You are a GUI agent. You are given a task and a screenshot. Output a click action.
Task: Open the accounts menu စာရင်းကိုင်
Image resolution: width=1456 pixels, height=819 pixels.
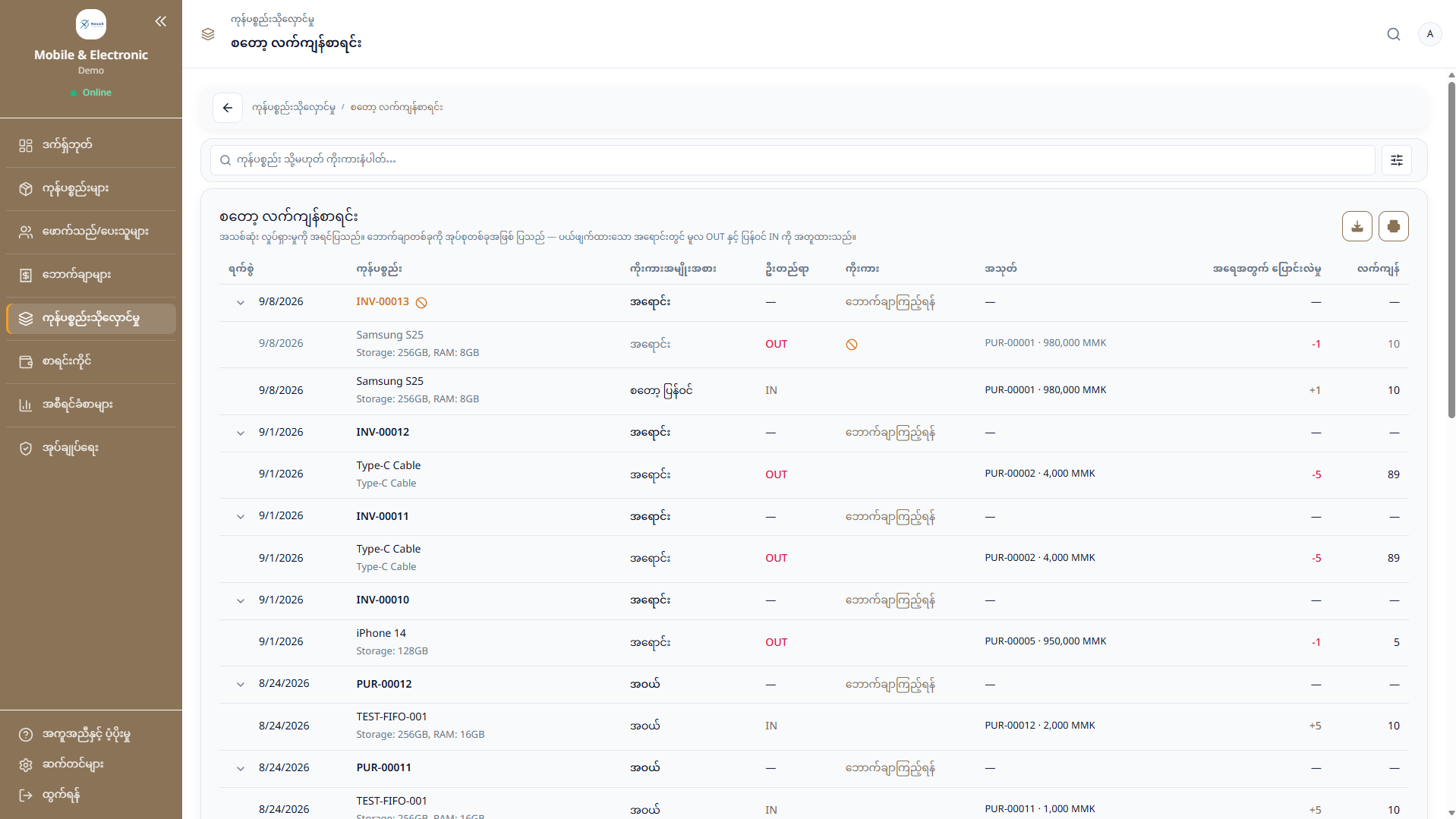pos(91,361)
